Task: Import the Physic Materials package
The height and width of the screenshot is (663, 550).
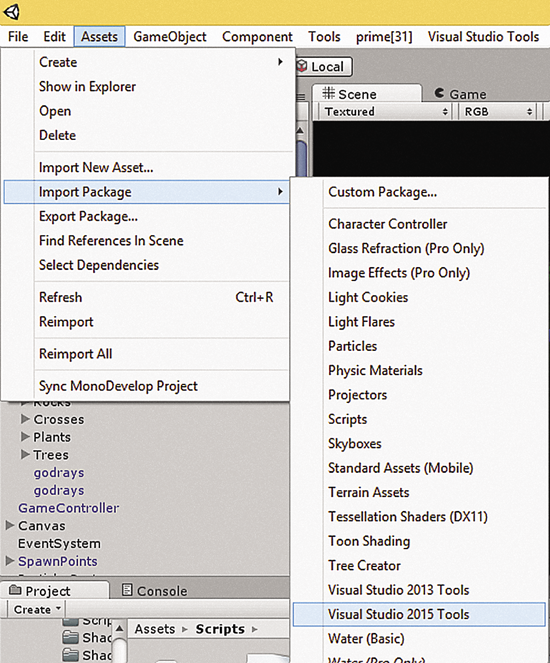Action: point(419,370)
